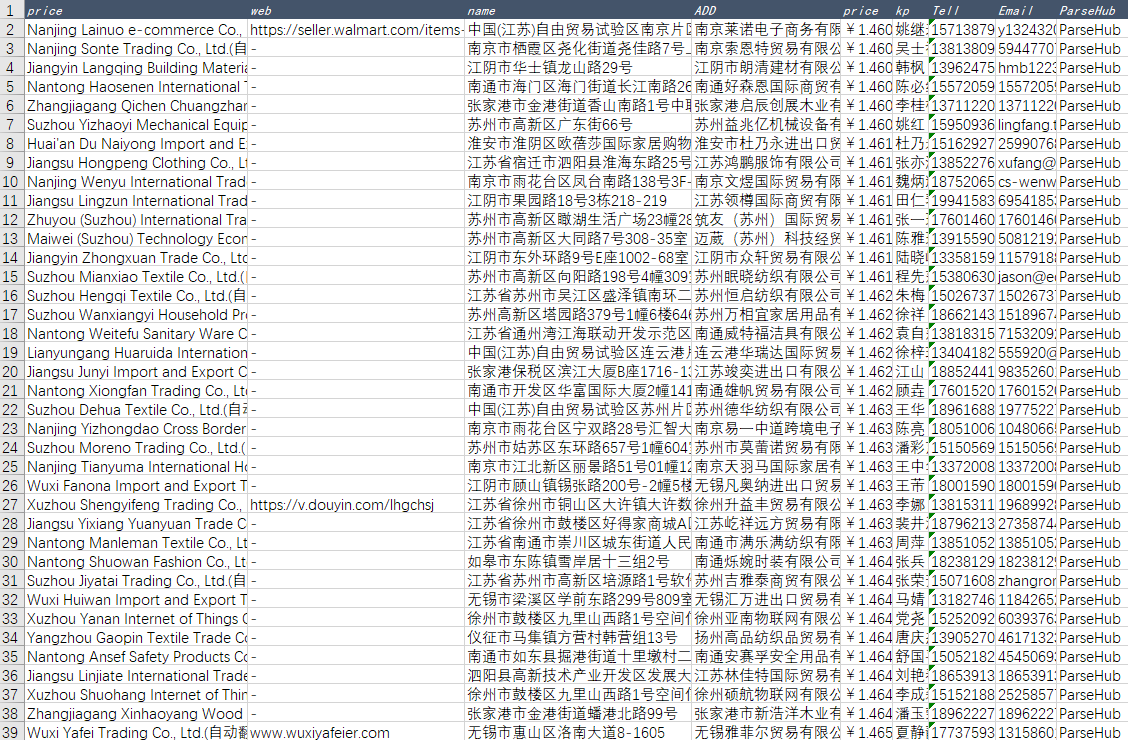Select the Jiangyin Zhongxuan Trade Co. cell
Image resolution: width=1128 pixels, height=740 pixels.
pyautogui.click(x=136, y=257)
